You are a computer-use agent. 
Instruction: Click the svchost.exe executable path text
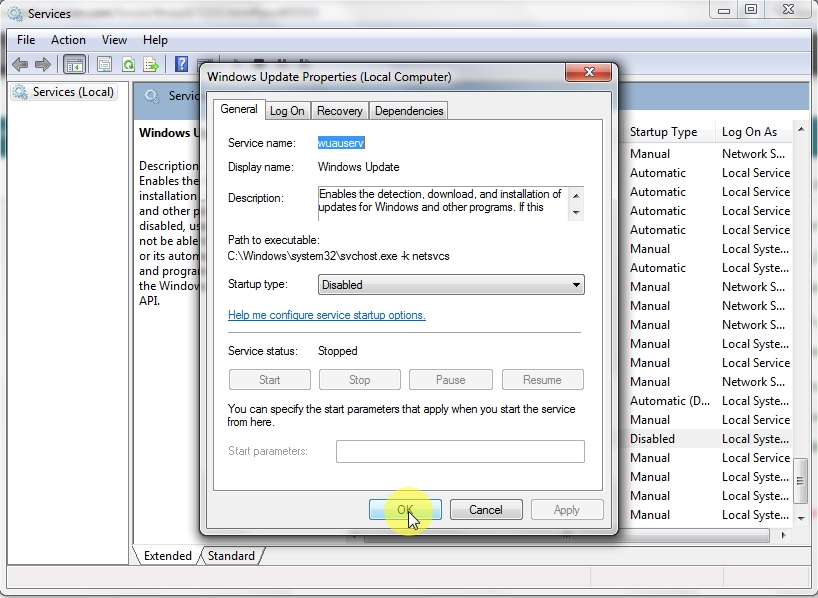[x=339, y=256]
